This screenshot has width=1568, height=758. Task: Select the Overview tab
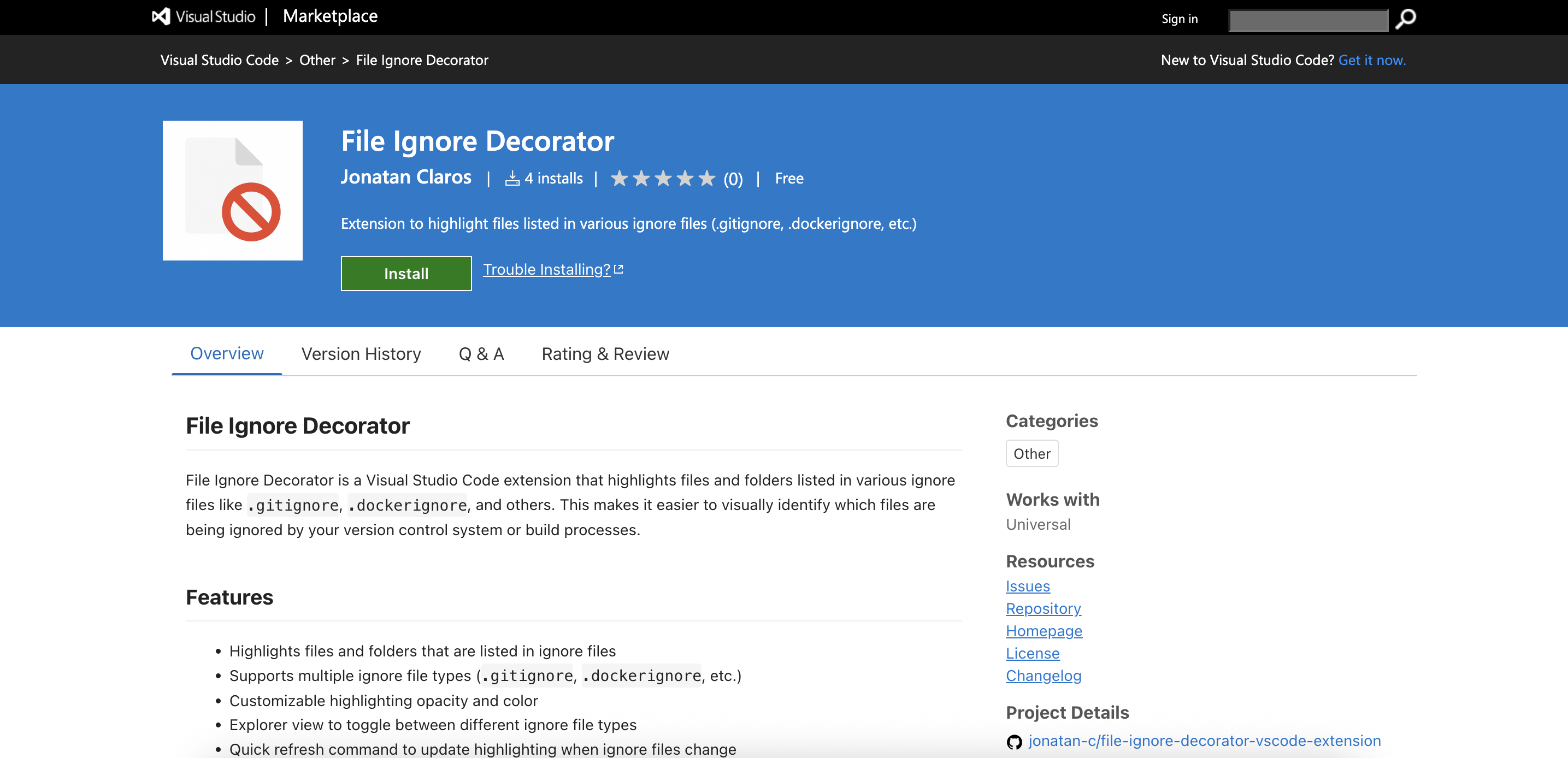pyautogui.click(x=226, y=353)
